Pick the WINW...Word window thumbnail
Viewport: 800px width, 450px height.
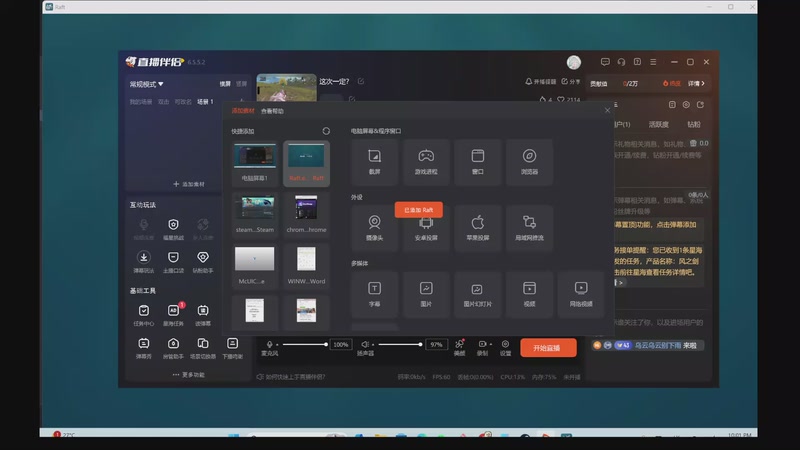[306, 265]
